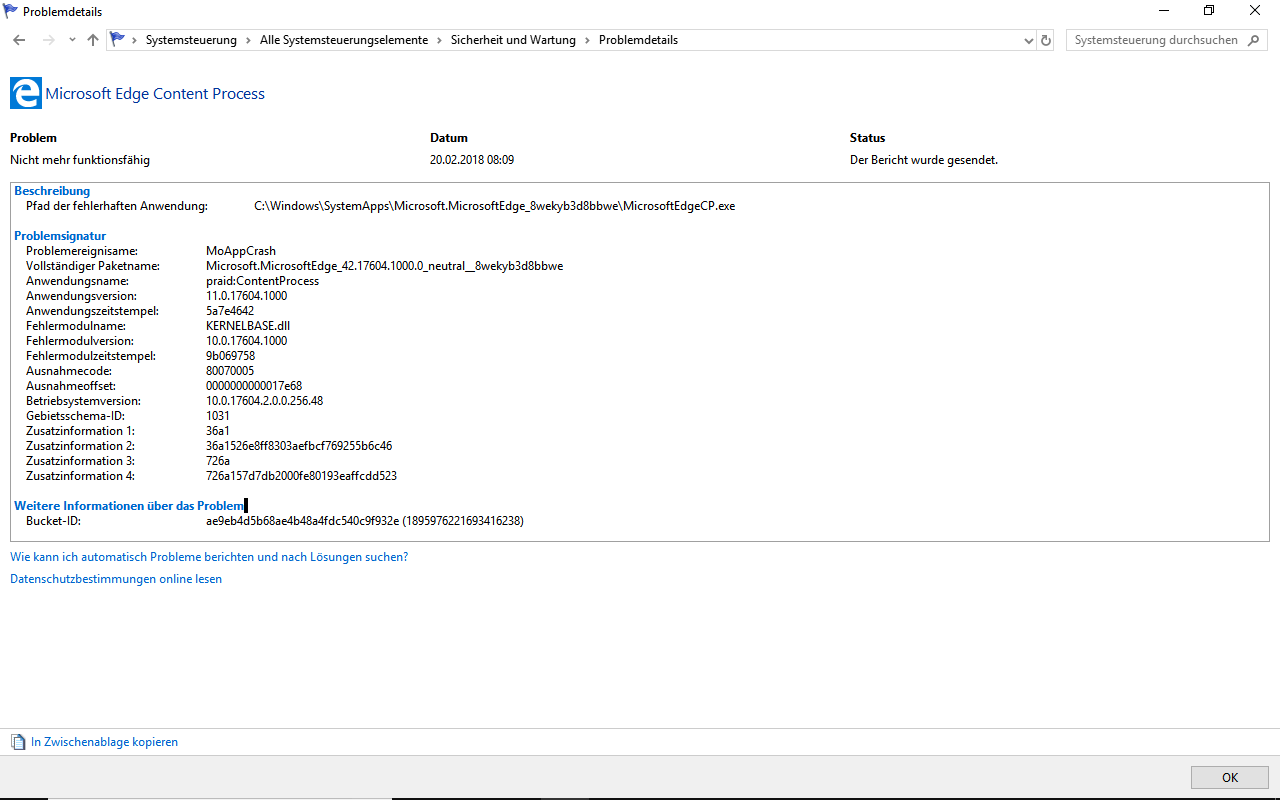The height and width of the screenshot is (800, 1280).
Task: Click the Bucket-ID value
Action: [x=365, y=521]
